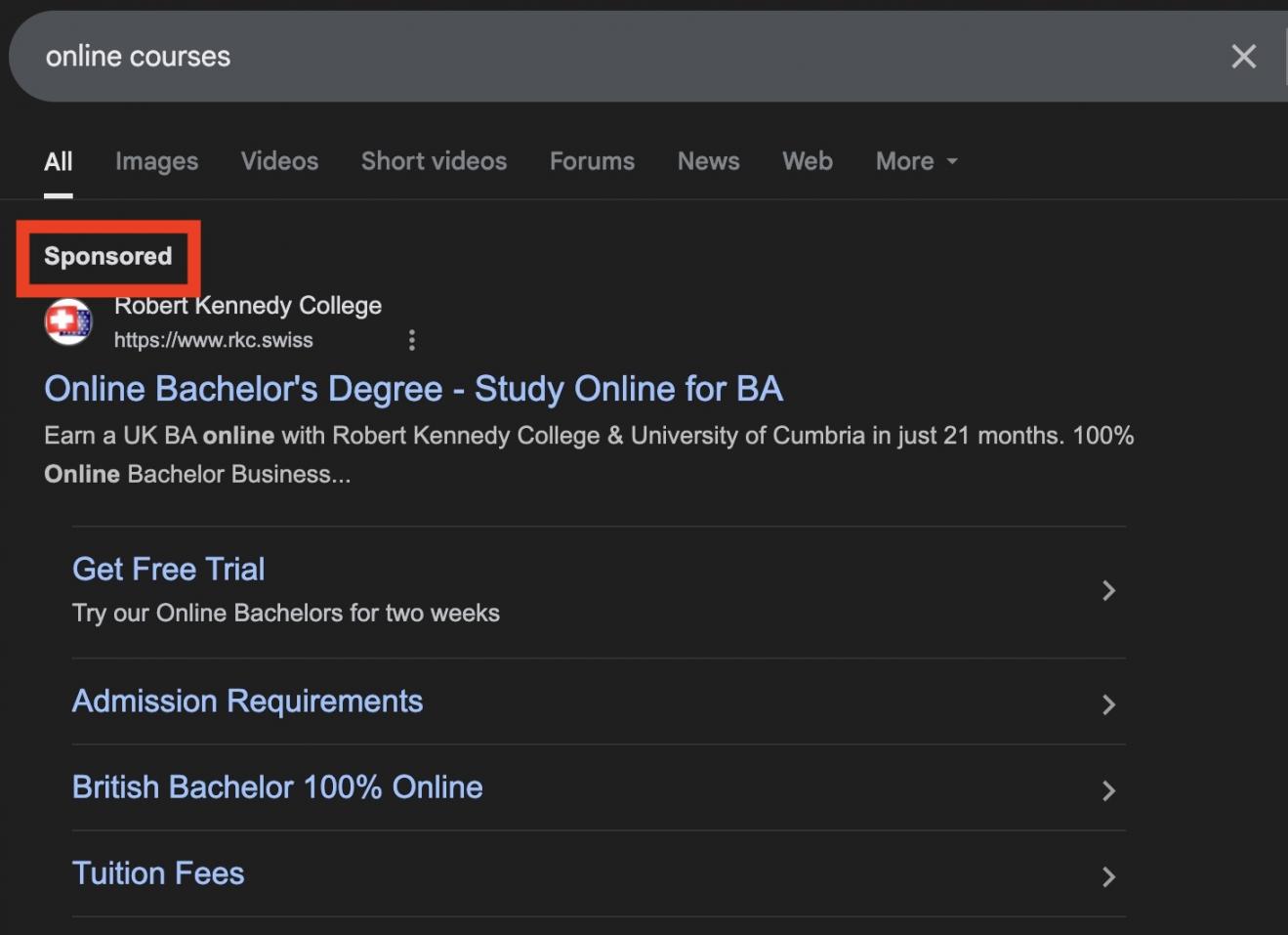
Task: Open the Videos results tab
Action: point(279,161)
